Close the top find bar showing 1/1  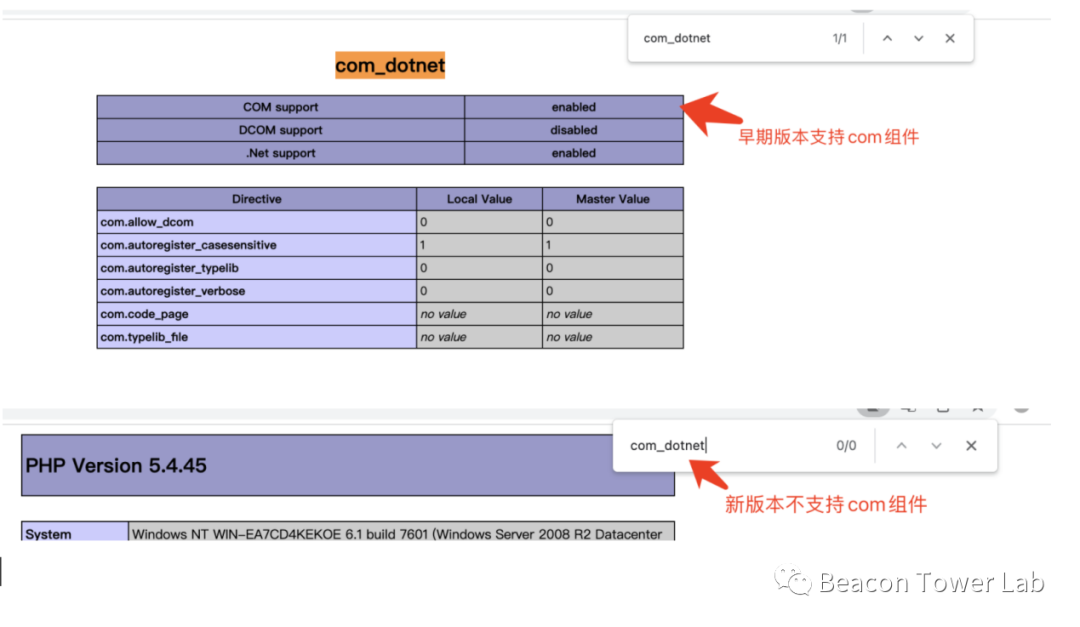[x=950, y=38]
